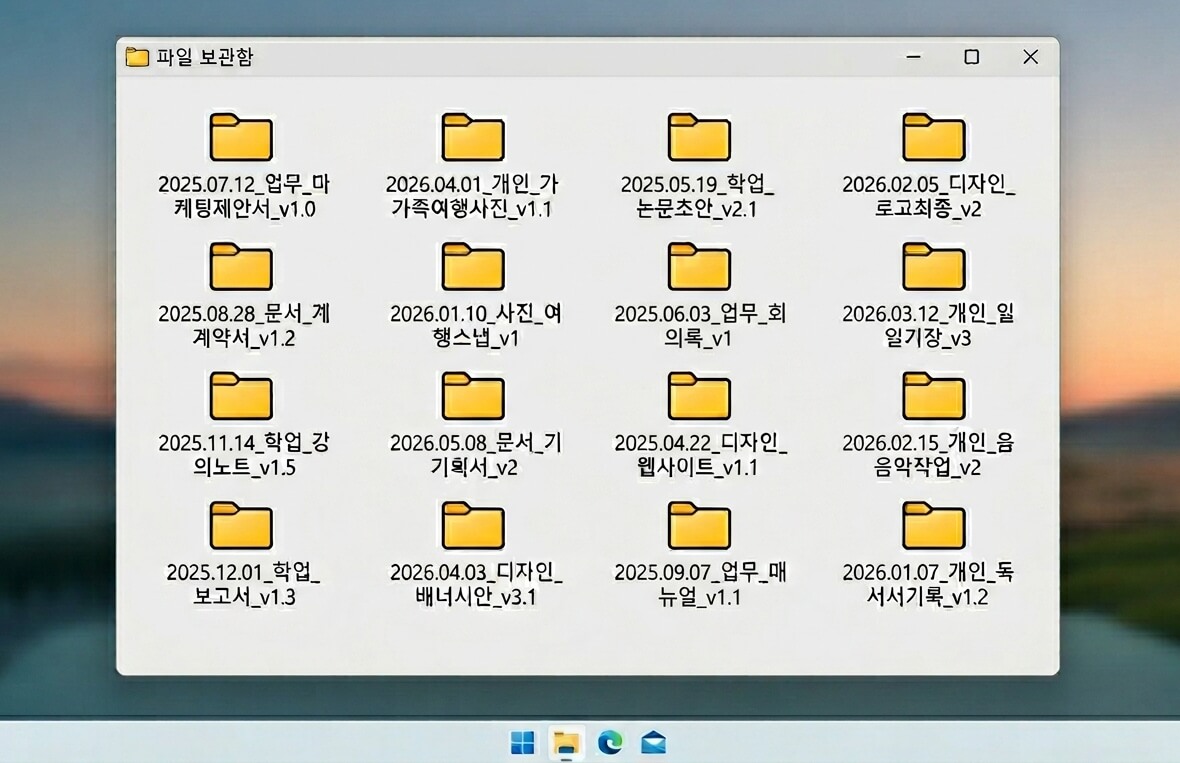Select the 2026.02.15_개인_음악작업_v2 folder icon

(x=933, y=396)
